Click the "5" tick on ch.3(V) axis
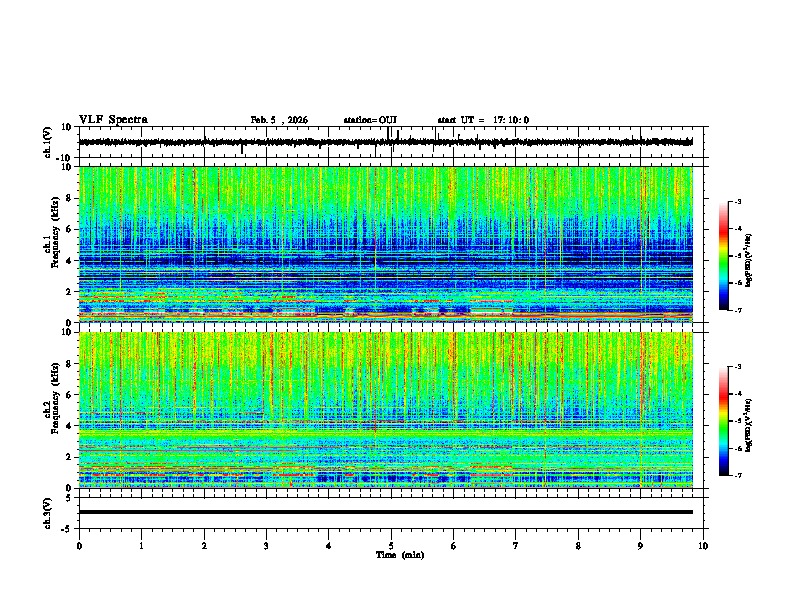The image size is (792, 612). click(69, 498)
